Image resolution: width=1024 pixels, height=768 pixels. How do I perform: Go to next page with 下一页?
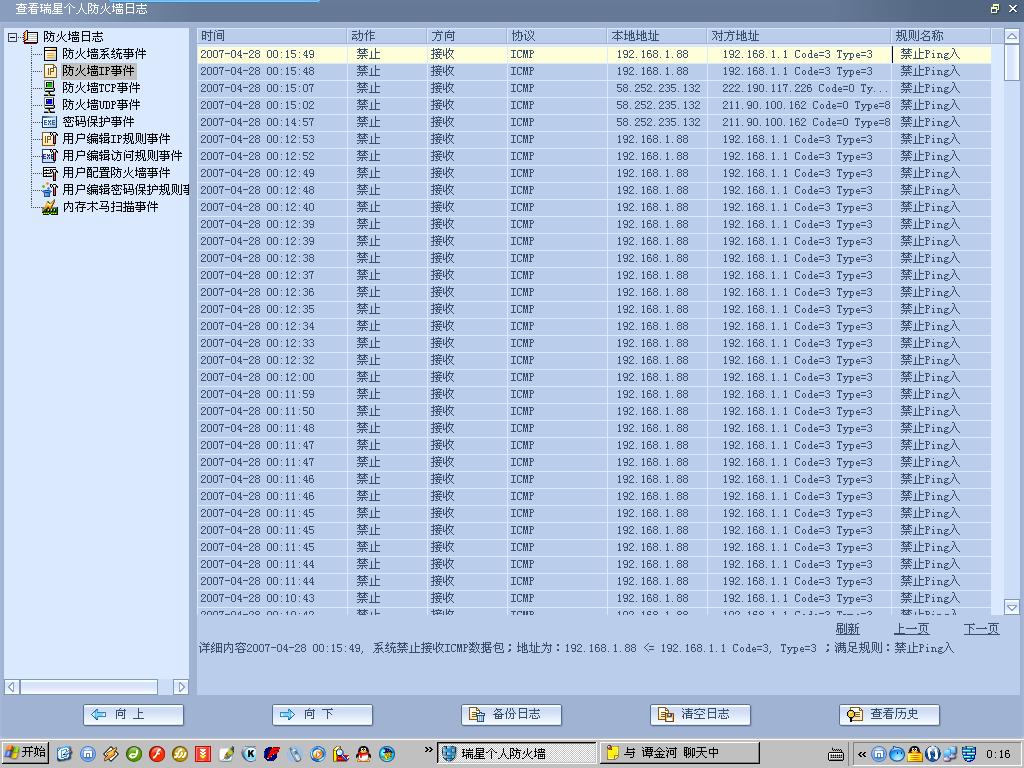pyautogui.click(x=980, y=629)
